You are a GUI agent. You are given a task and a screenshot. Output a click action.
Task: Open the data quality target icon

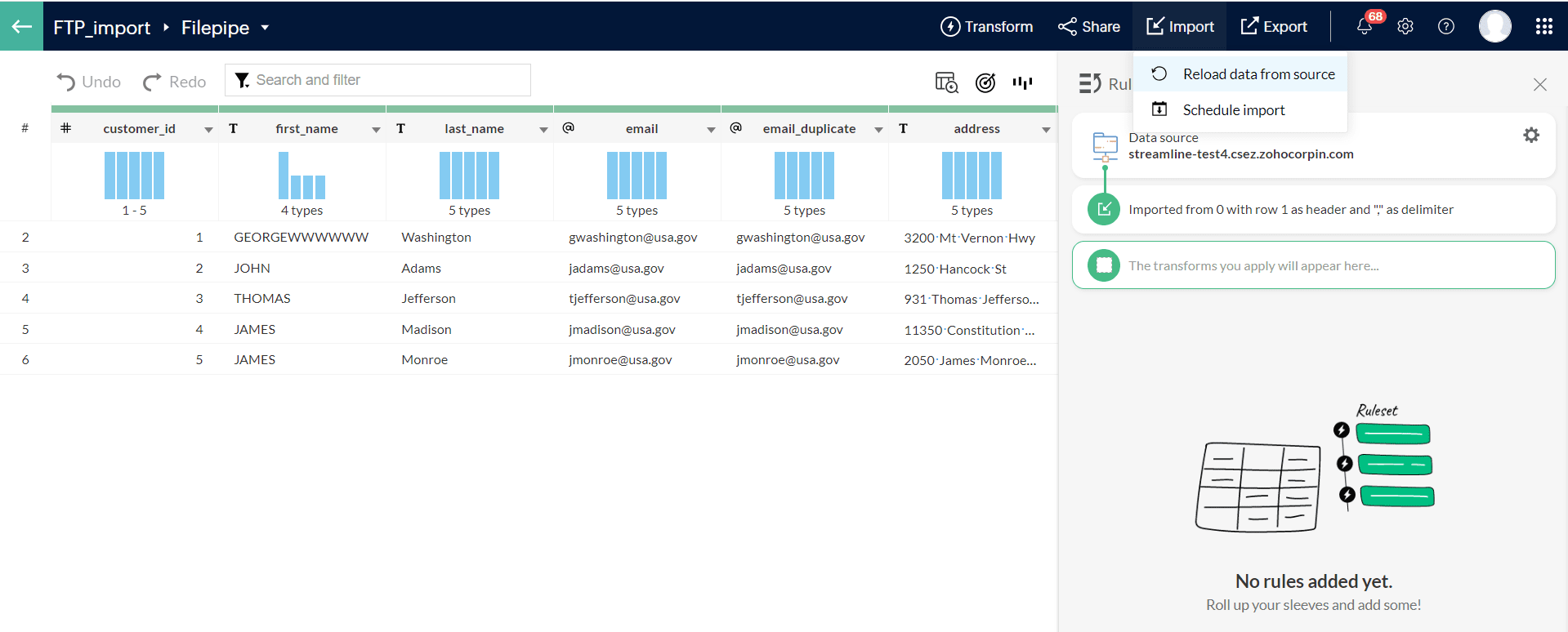click(x=985, y=82)
